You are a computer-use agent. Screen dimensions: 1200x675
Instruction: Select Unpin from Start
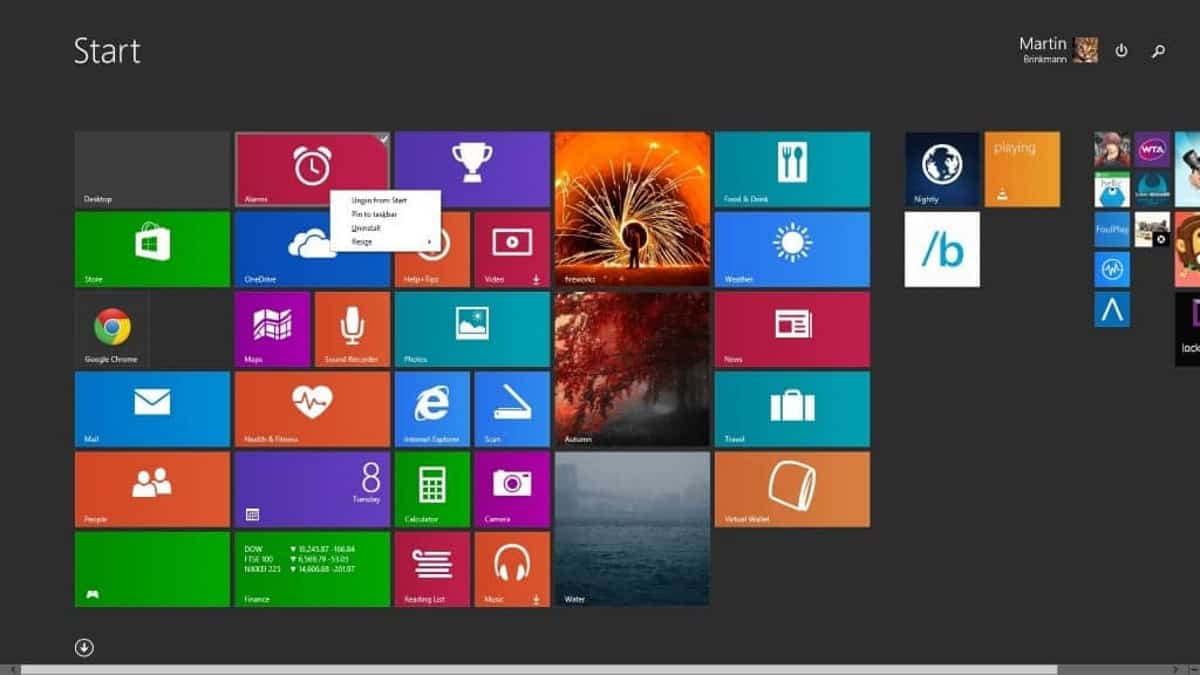[x=378, y=200]
